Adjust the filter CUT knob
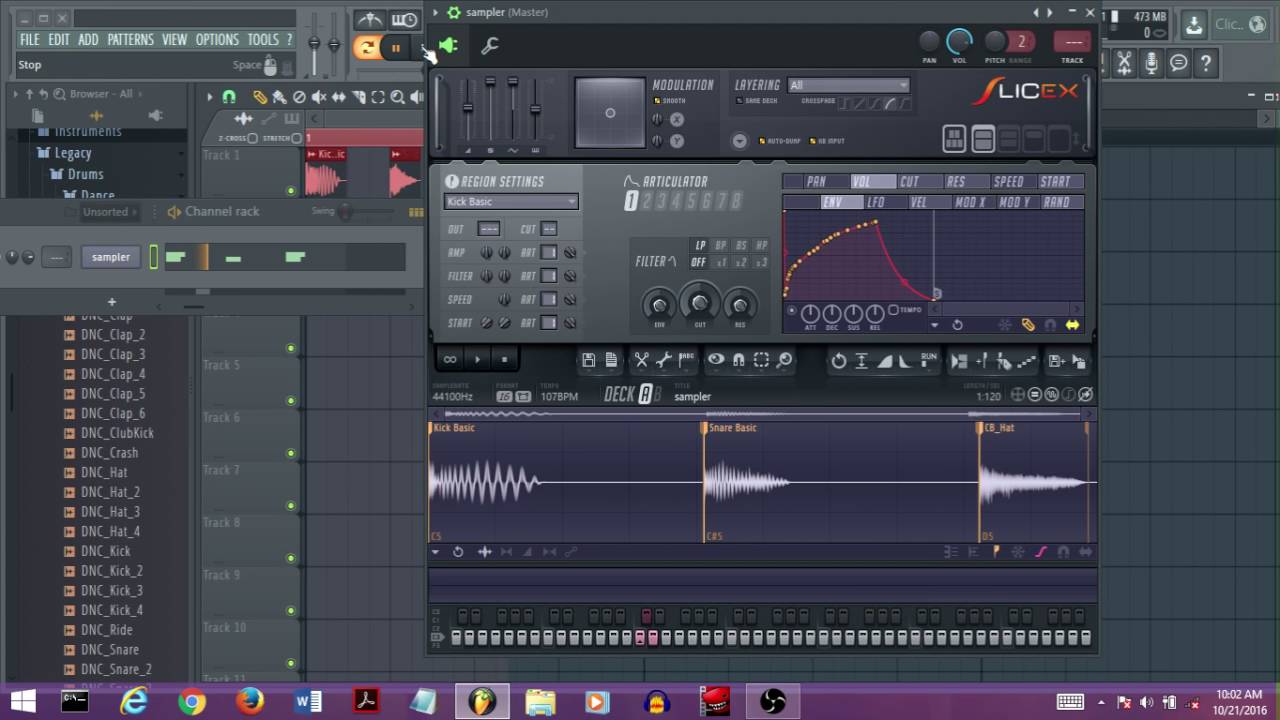The height and width of the screenshot is (720, 1280). point(700,302)
